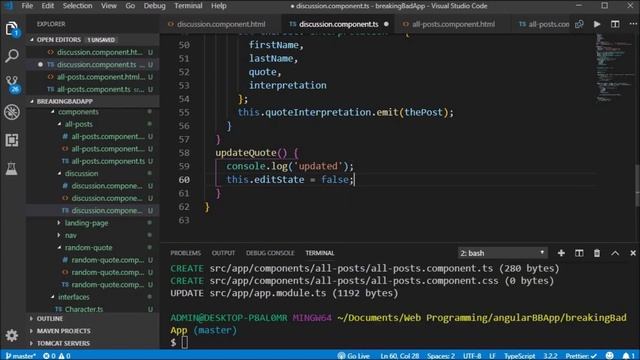Expand the landing-page folder
Image resolution: width=640 pixels, height=360 pixels.
[86, 223]
